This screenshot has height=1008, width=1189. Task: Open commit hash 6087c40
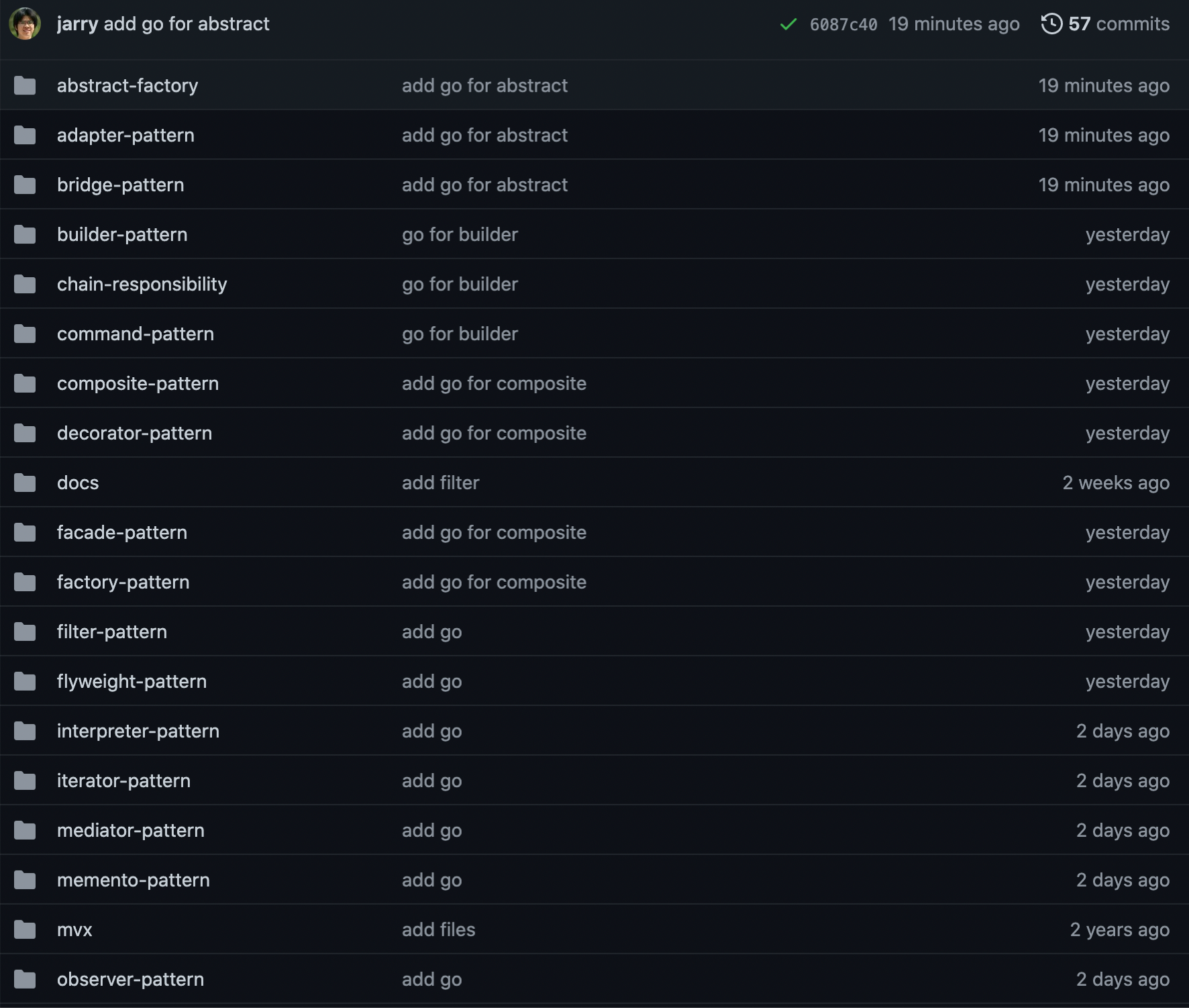click(x=843, y=25)
